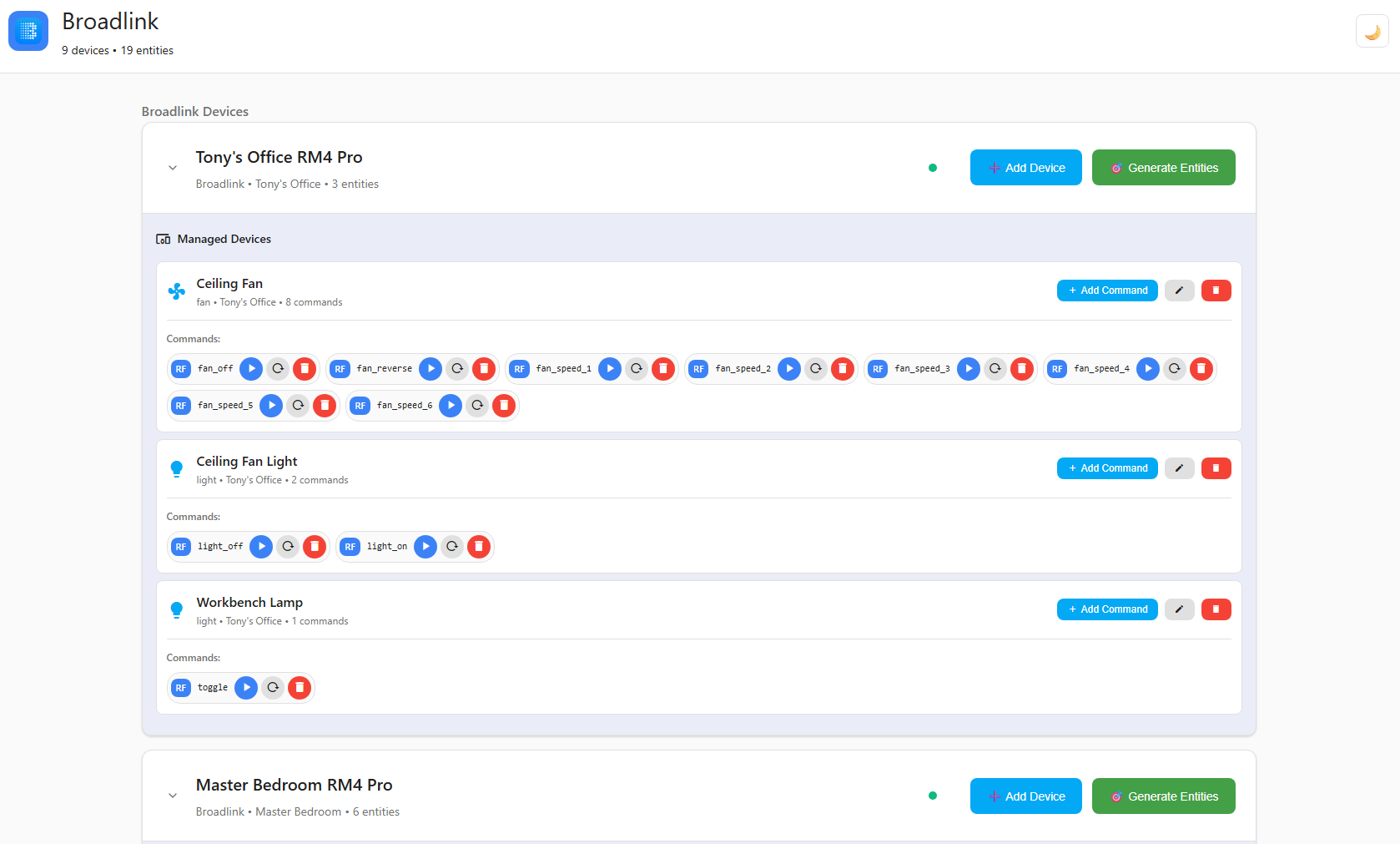Viewport: 1400px width, 844px height.
Task: Send the fan_off command
Action: [251, 368]
